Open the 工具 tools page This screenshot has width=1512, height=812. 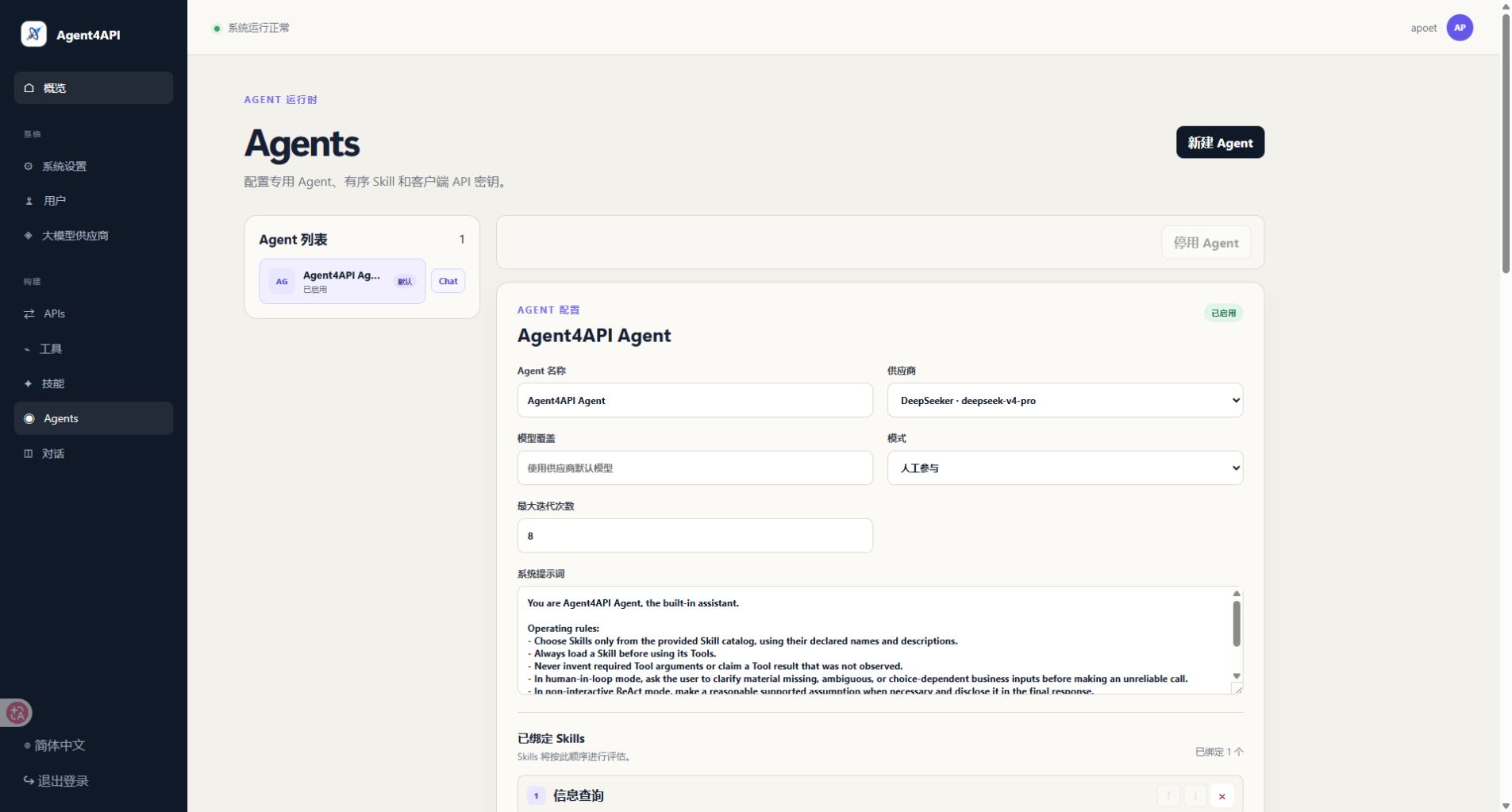94,349
